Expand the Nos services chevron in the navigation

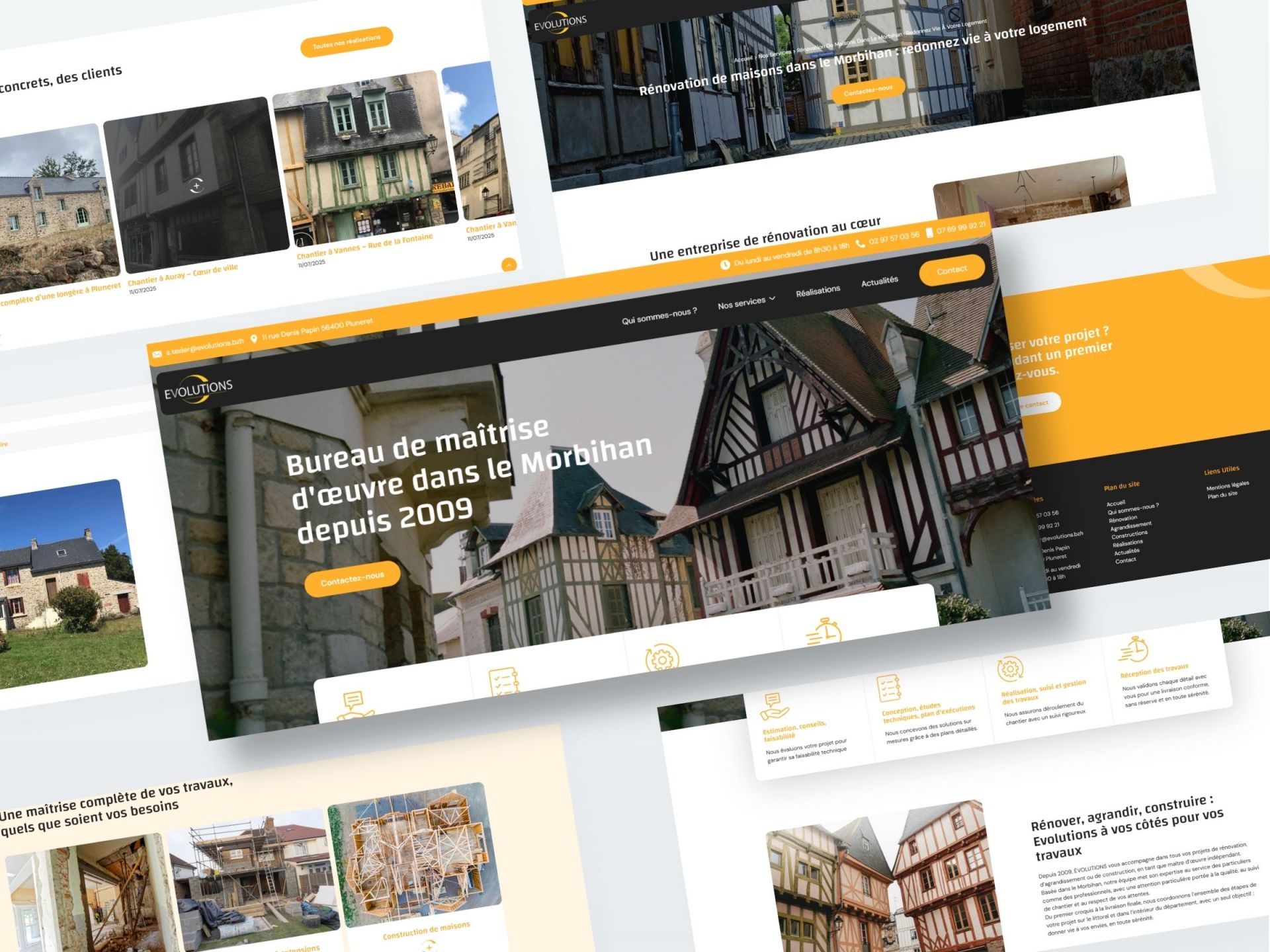(772, 298)
